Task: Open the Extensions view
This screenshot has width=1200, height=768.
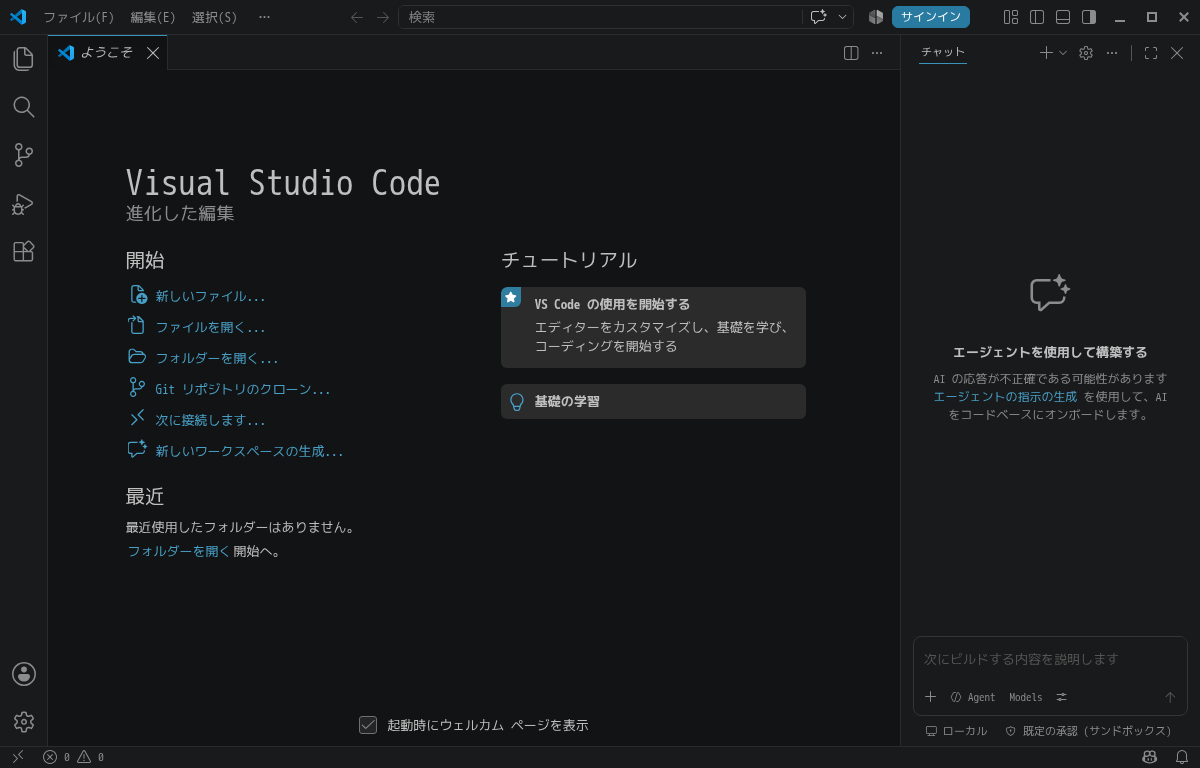Action: pyautogui.click(x=23, y=251)
